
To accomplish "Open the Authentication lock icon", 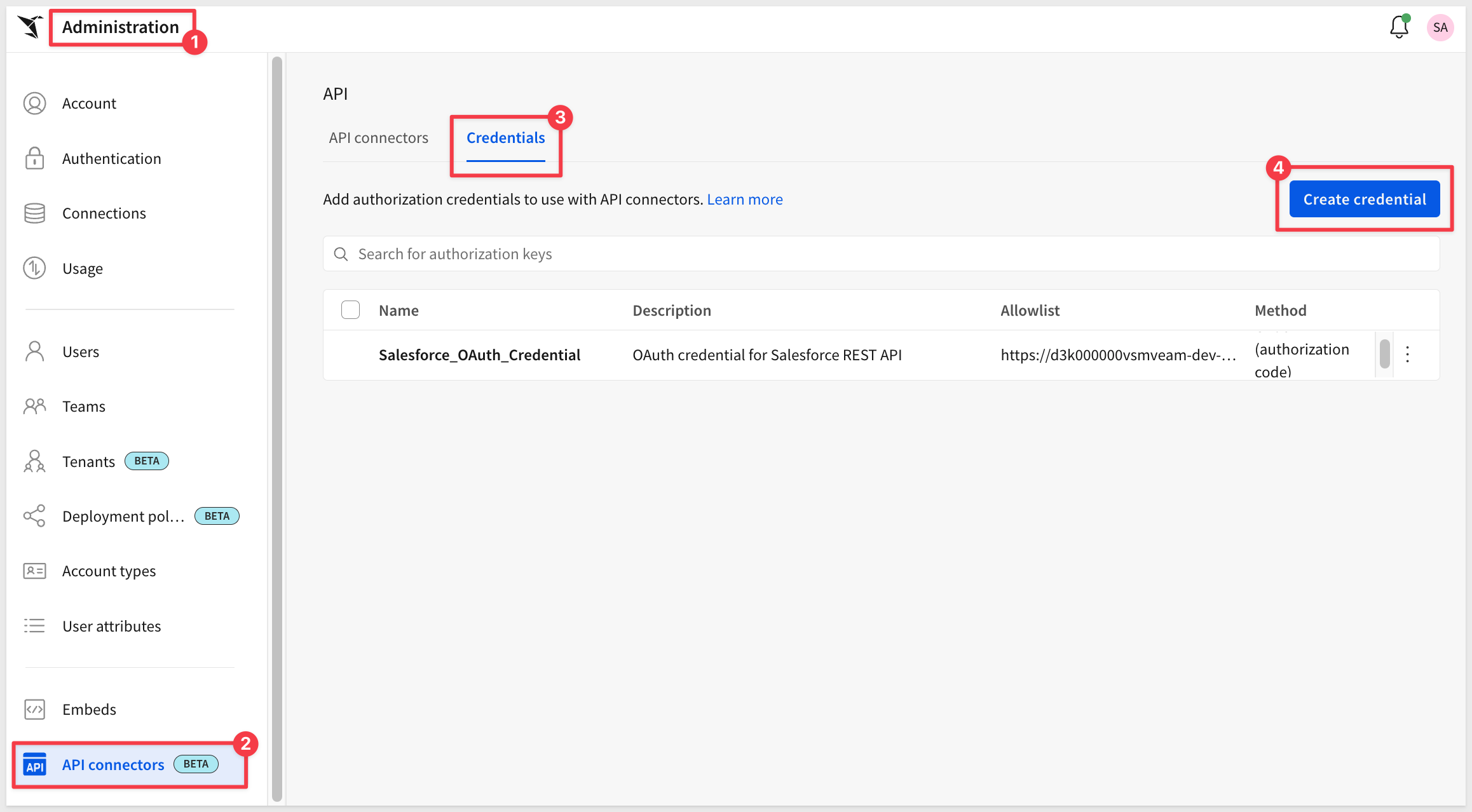I will pyautogui.click(x=34, y=159).
